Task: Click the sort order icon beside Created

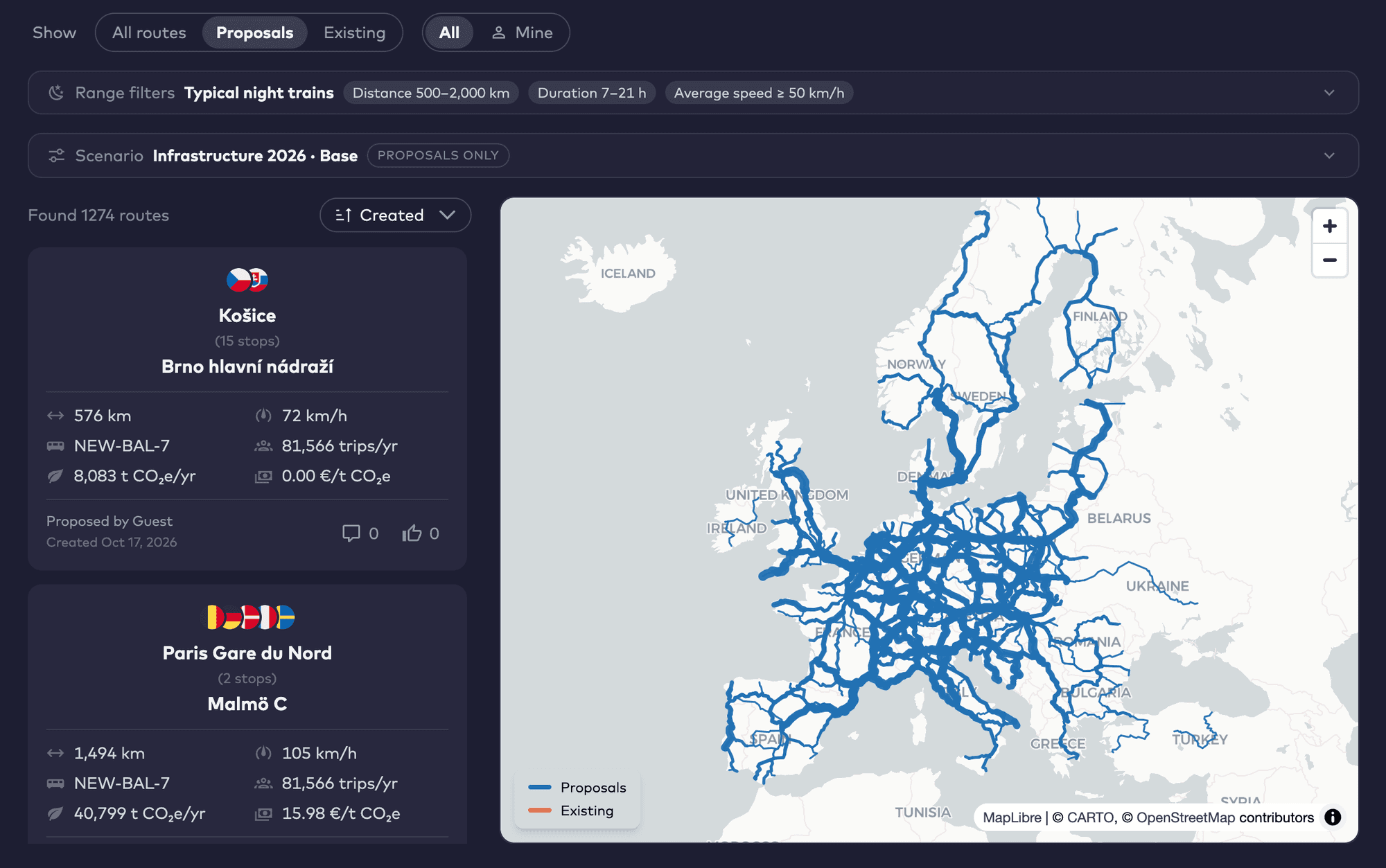Action: 343,215
